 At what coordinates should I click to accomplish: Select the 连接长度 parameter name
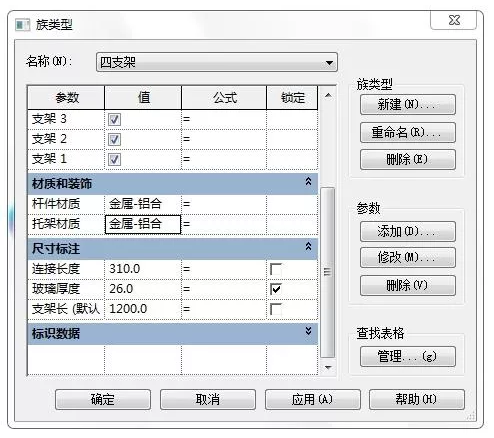(56, 269)
